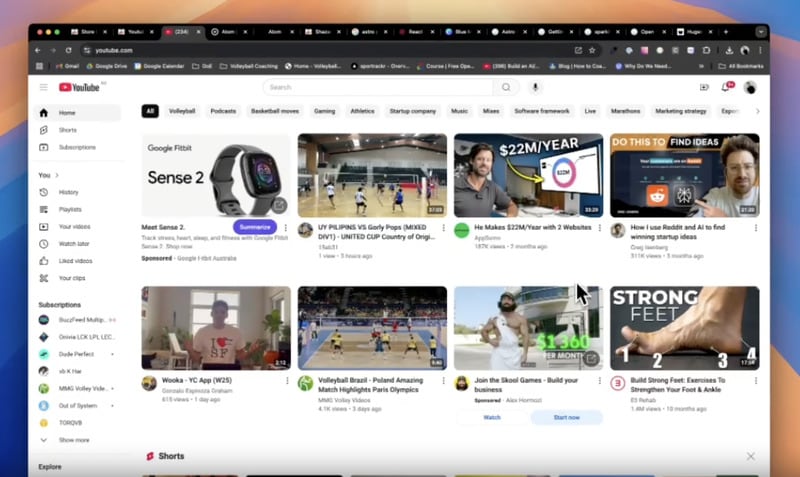
Task: Expand the 'Show more' subscriptions list
Action: 73,439
